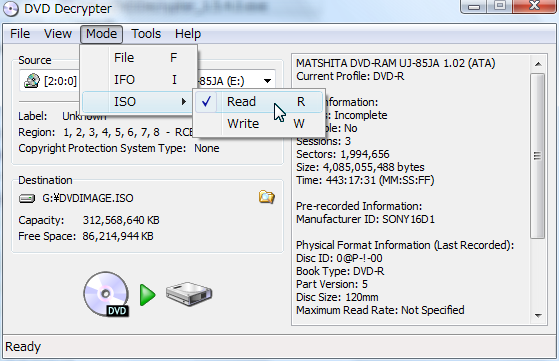This screenshot has width=559, height=361.
Task: Click the DVD disc icon to start decrypting
Action: 106,294
